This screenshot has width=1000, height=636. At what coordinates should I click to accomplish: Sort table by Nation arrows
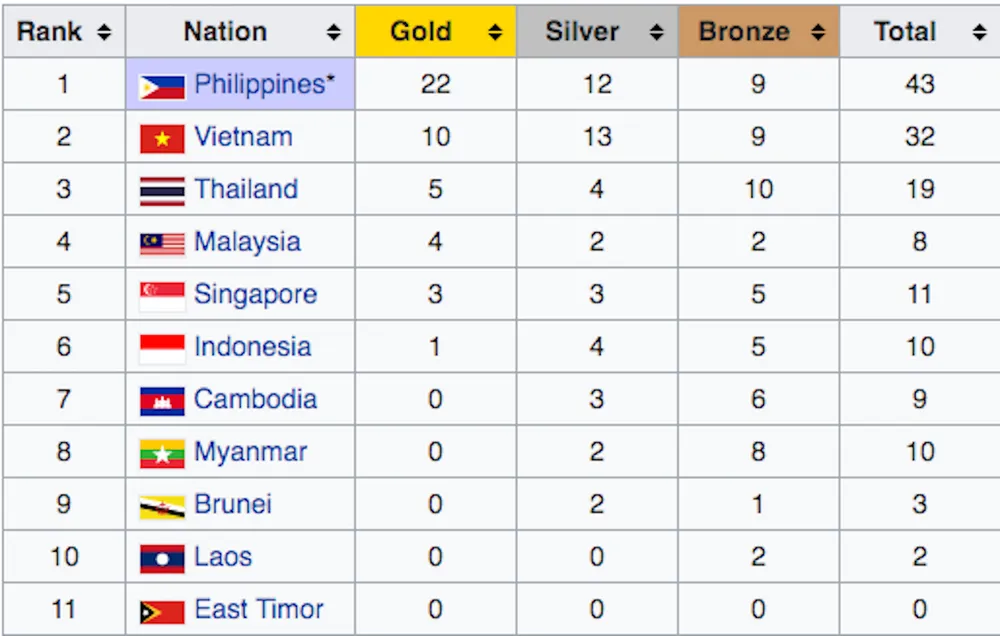pos(334,32)
